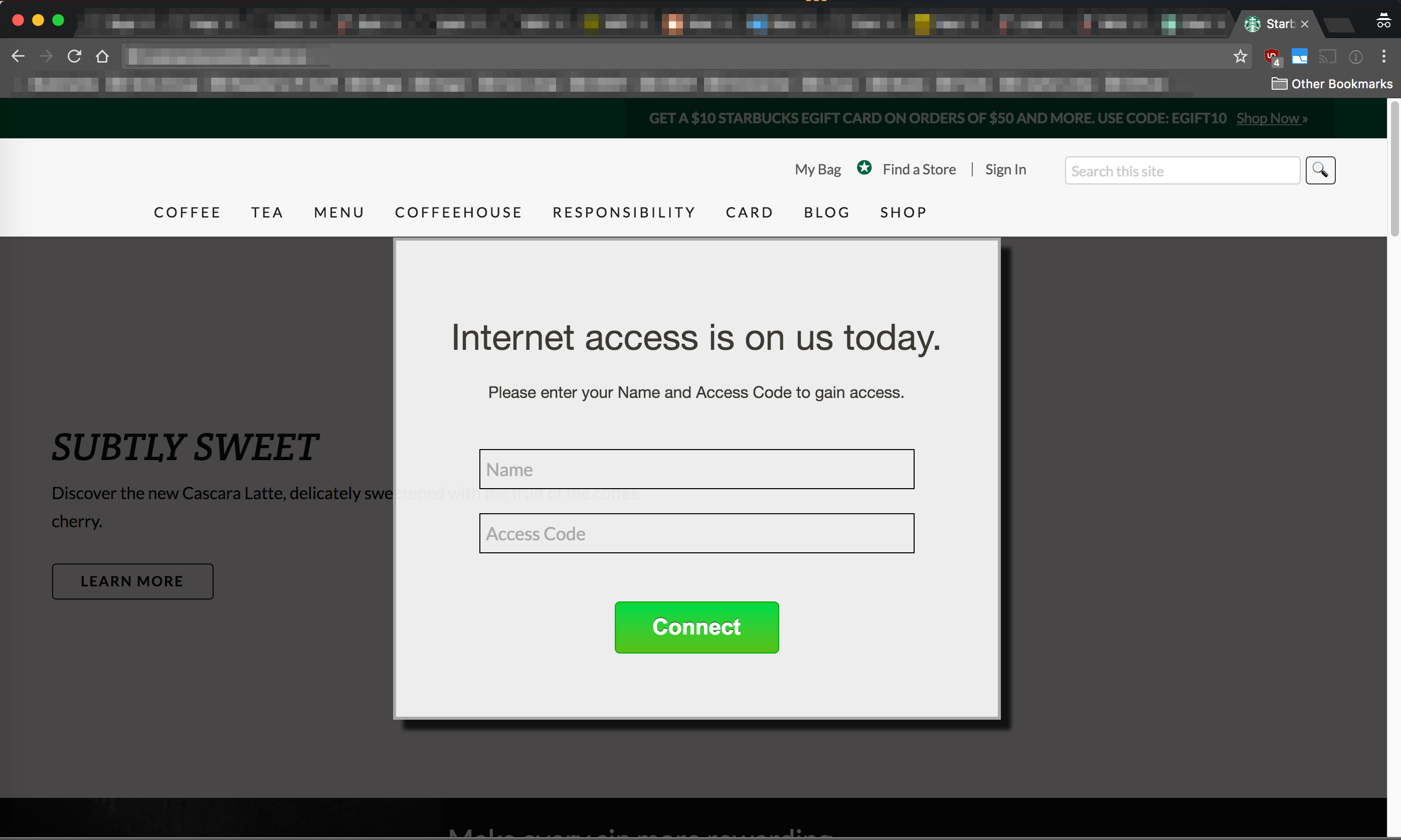Open the Other Bookmarks folder
The image size is (1401, 840).
(x=1332, y=84)
